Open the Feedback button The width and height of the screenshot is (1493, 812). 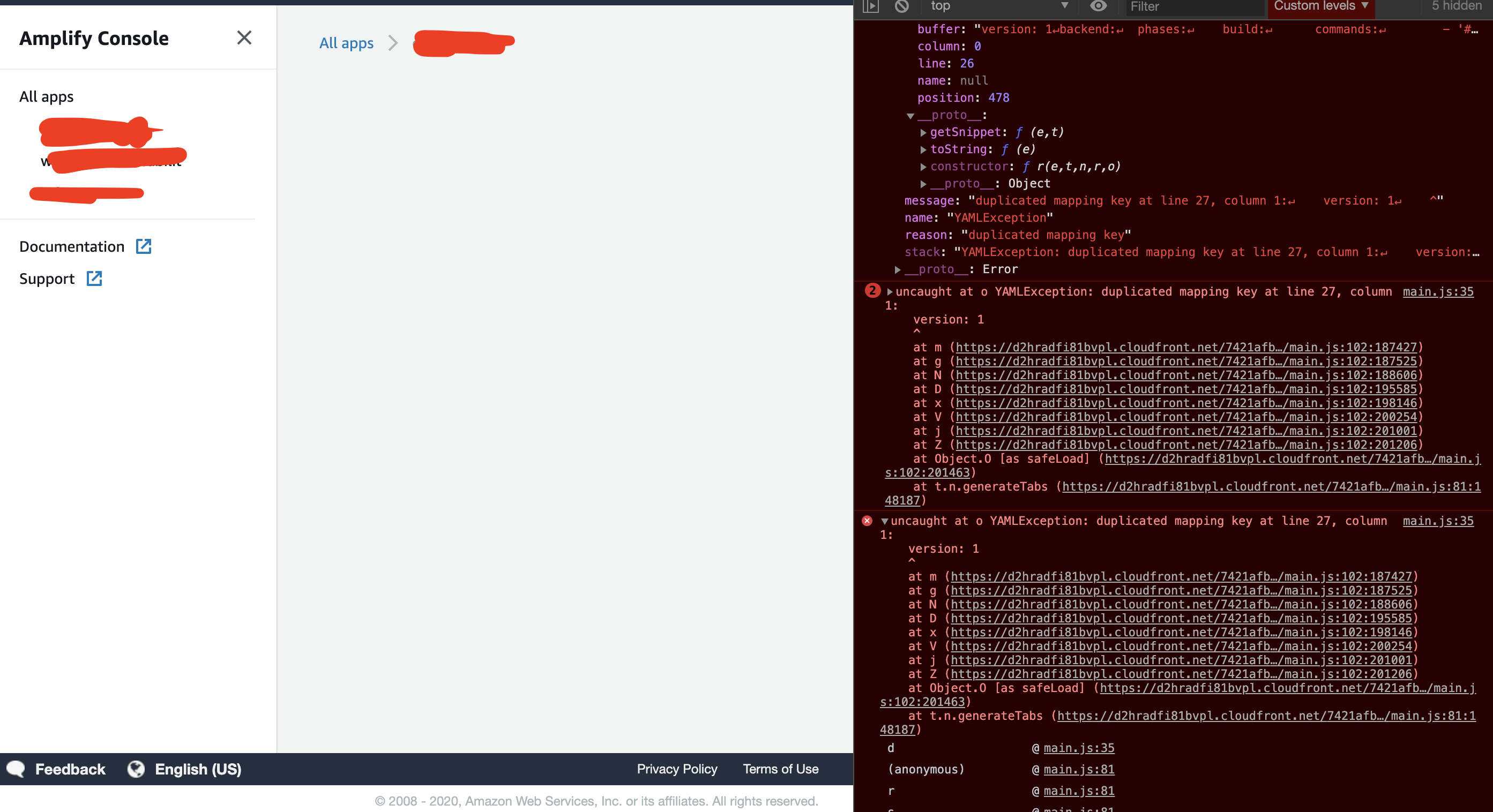(70, 769)
